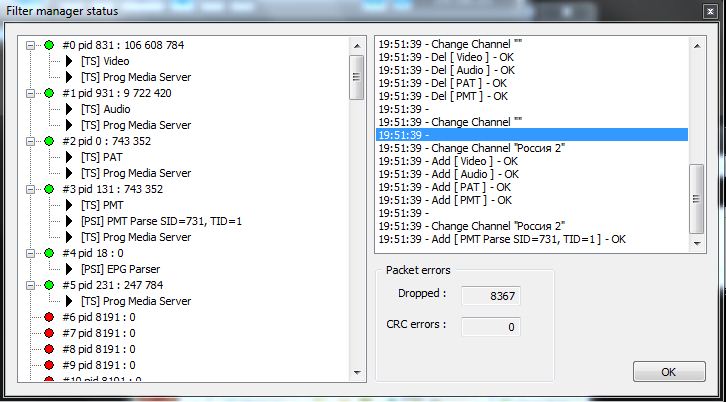Collapse the #0 pid 831 tree node

[31, 45]
